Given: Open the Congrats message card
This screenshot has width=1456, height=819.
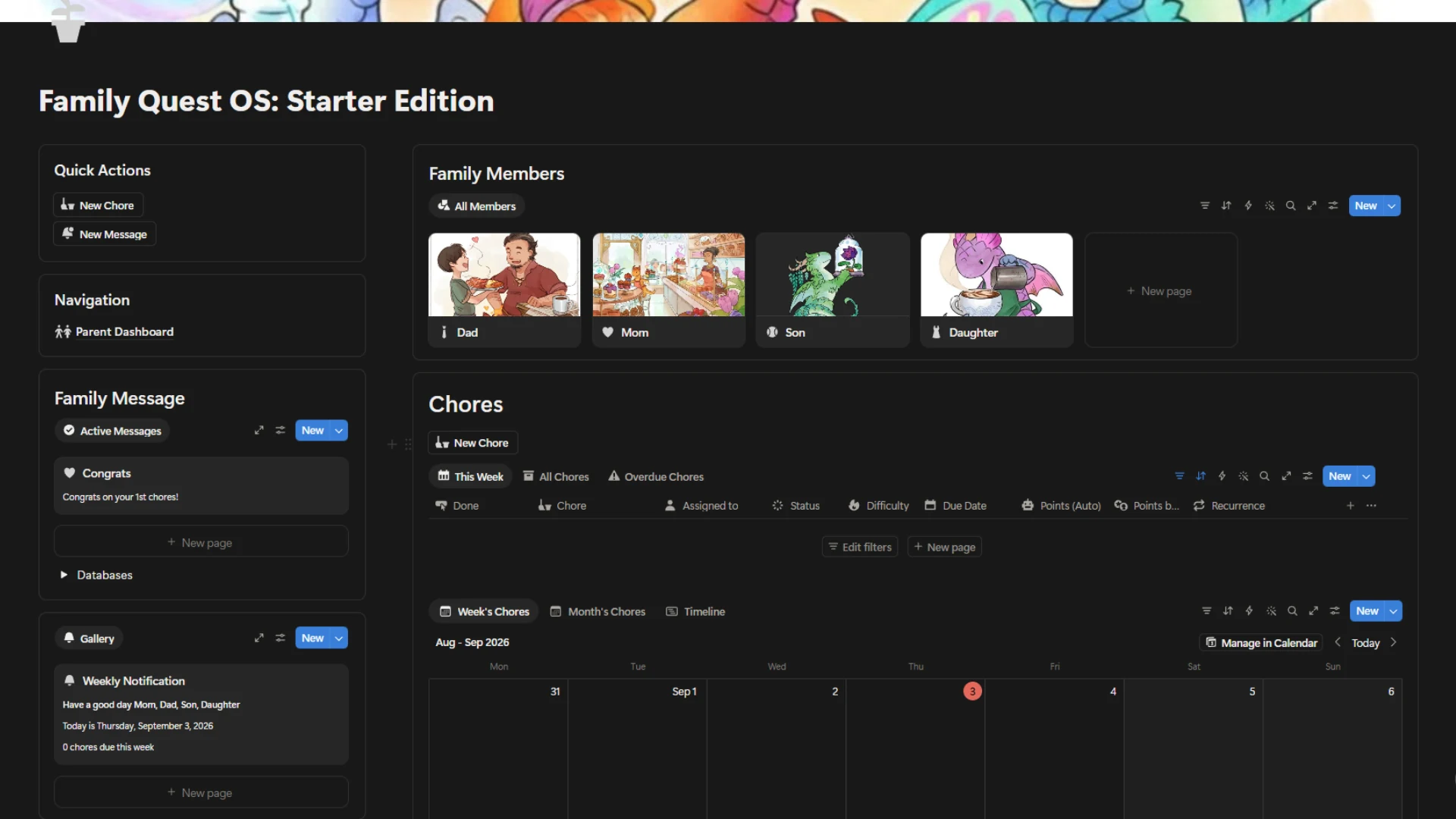Looking at the screenshot, I should [x=201, y=485].
